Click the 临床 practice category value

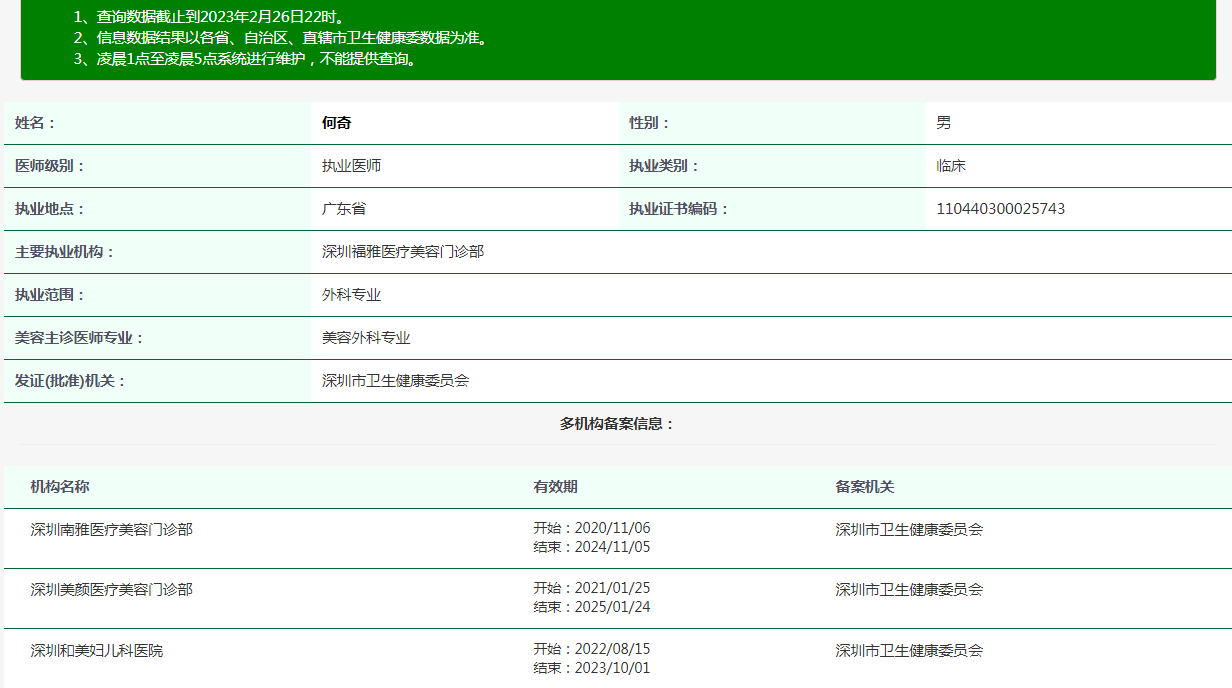951,166
